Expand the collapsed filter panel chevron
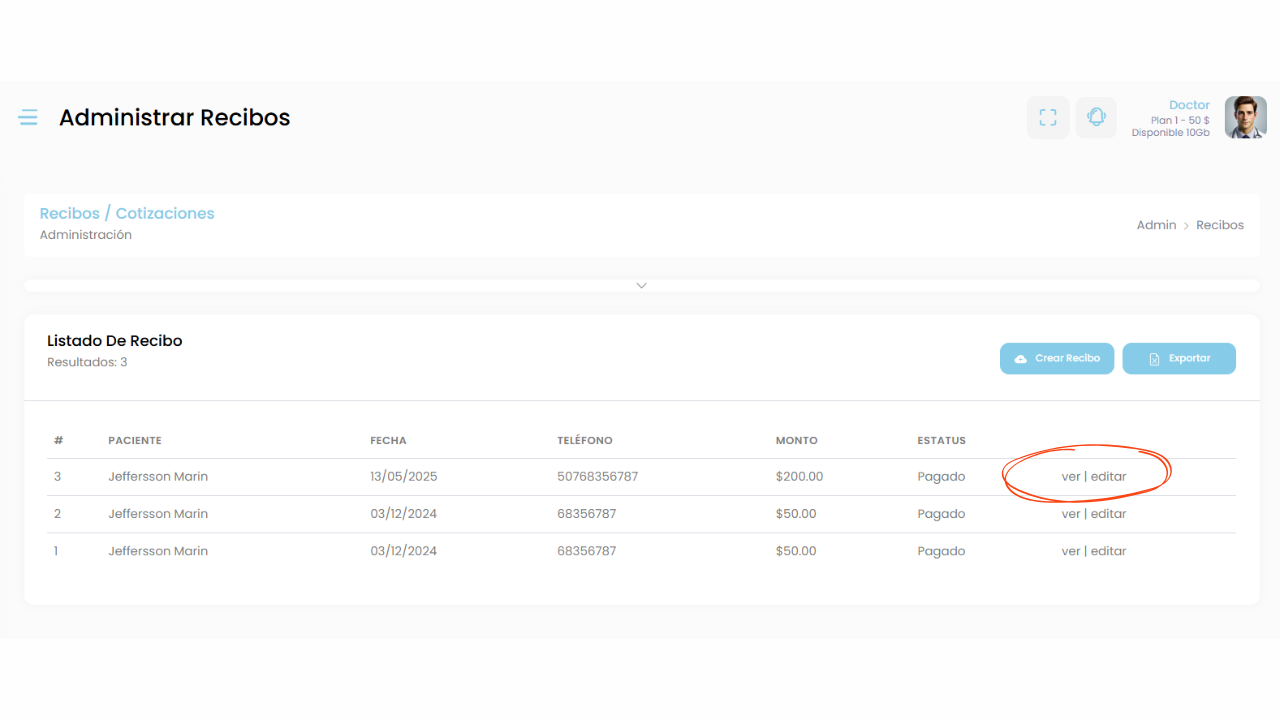Screen dimensions: 1280x720 [x=642, y=285]
